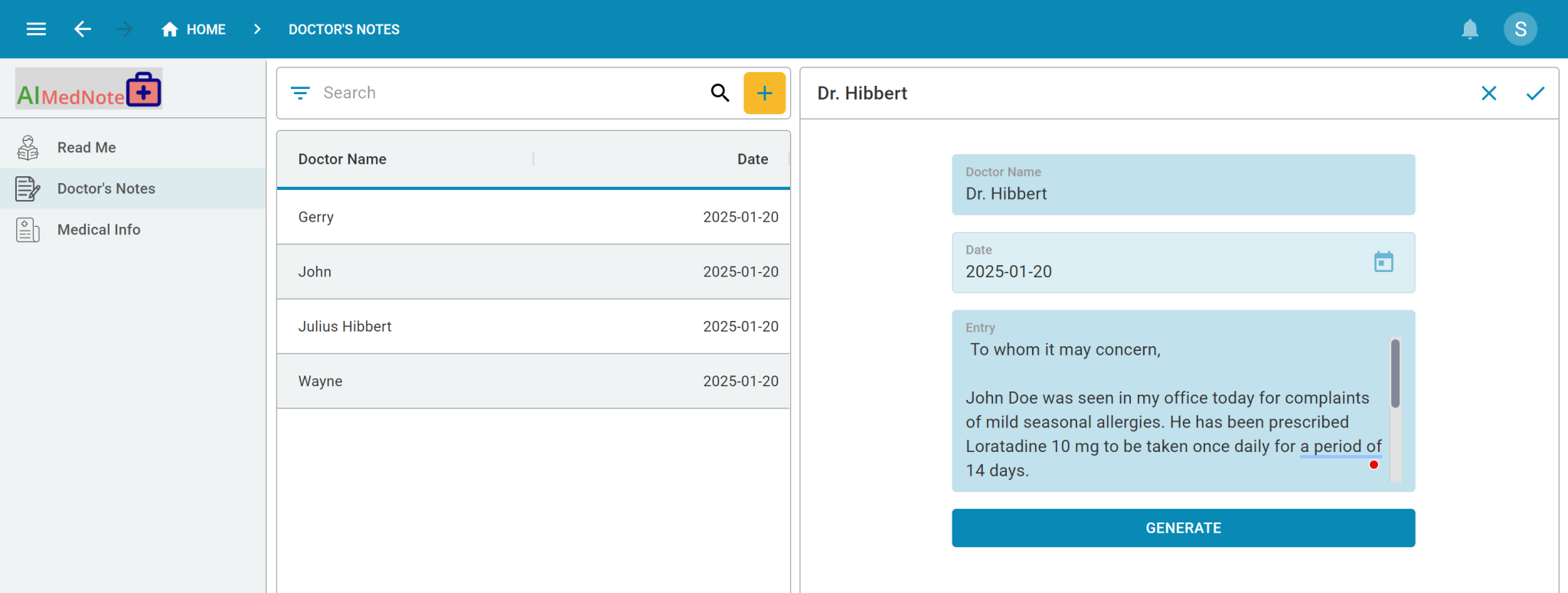Open the date picker calendar icon
This screenshot has height=593, width=1568.
tap(1383, 262)
